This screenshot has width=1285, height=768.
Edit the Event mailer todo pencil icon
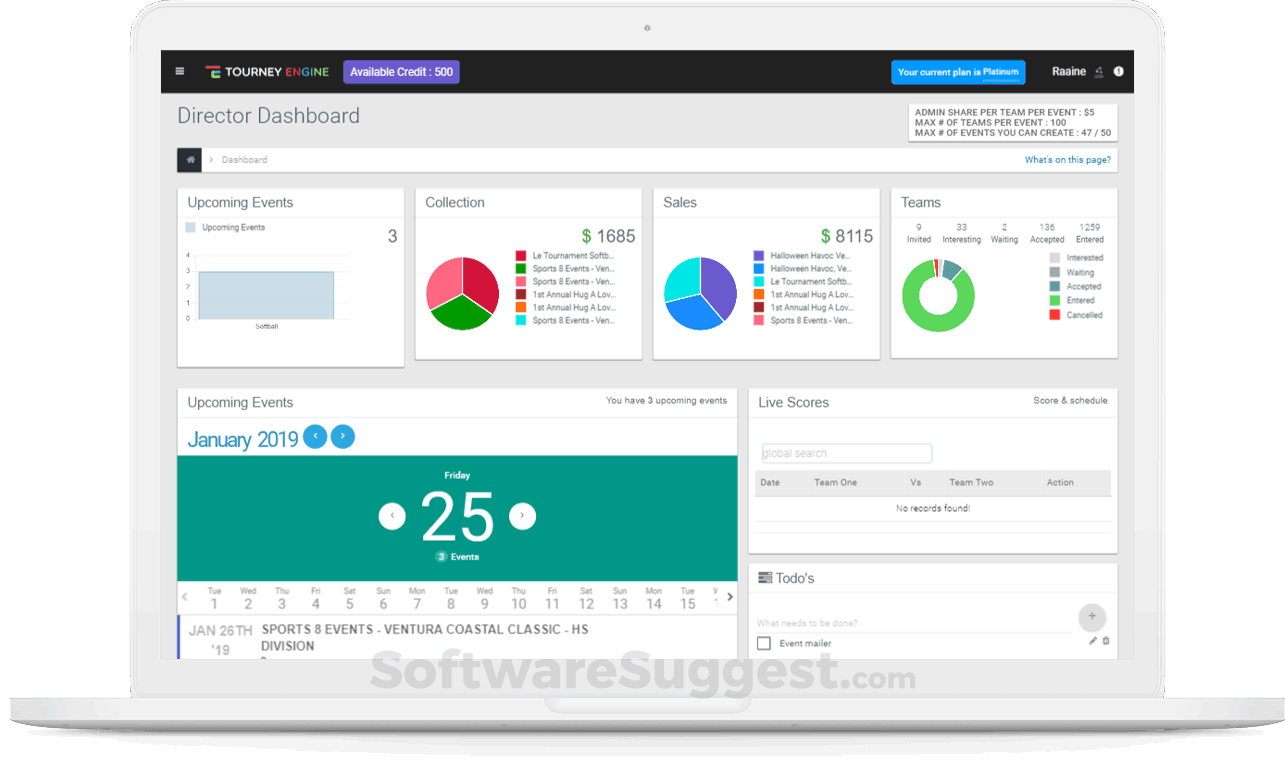(1093, 641)
